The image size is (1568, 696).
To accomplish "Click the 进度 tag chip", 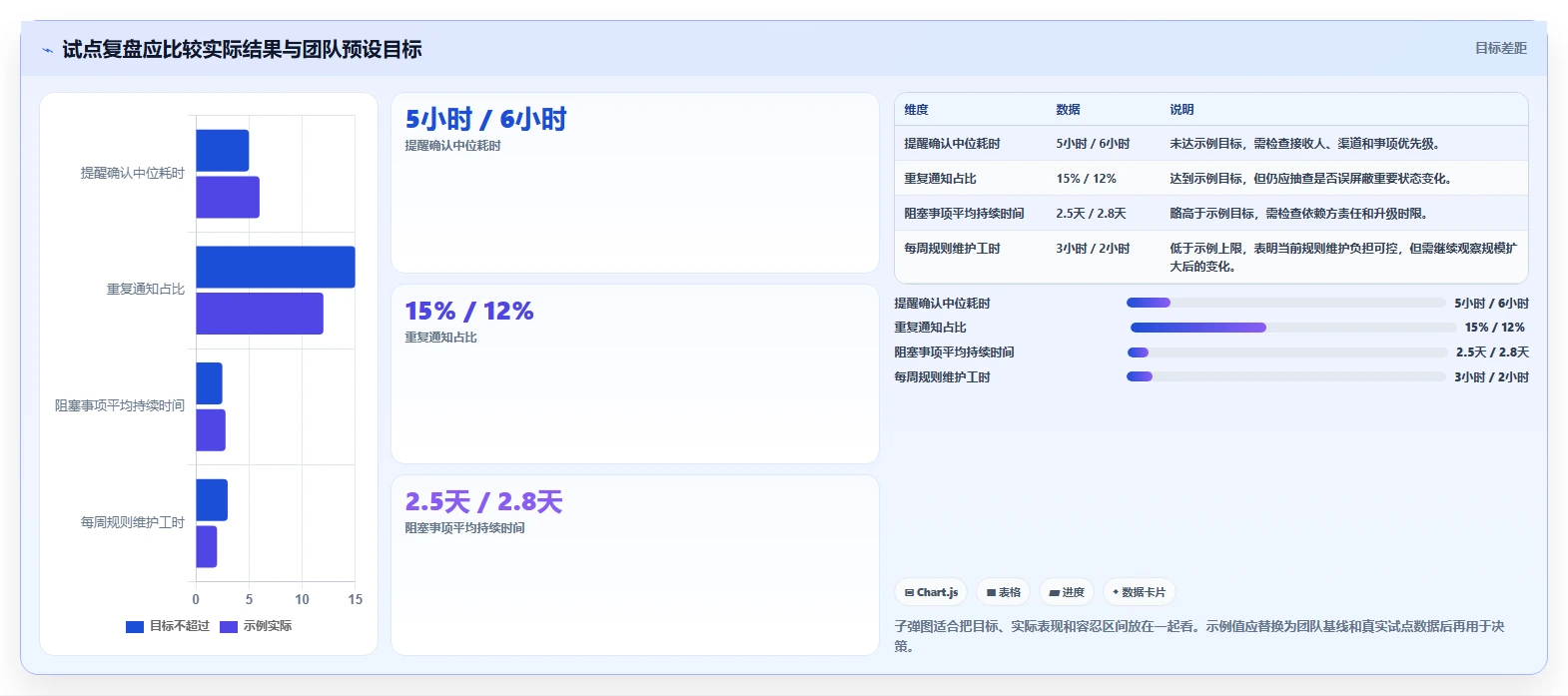I will (1067, 592).
